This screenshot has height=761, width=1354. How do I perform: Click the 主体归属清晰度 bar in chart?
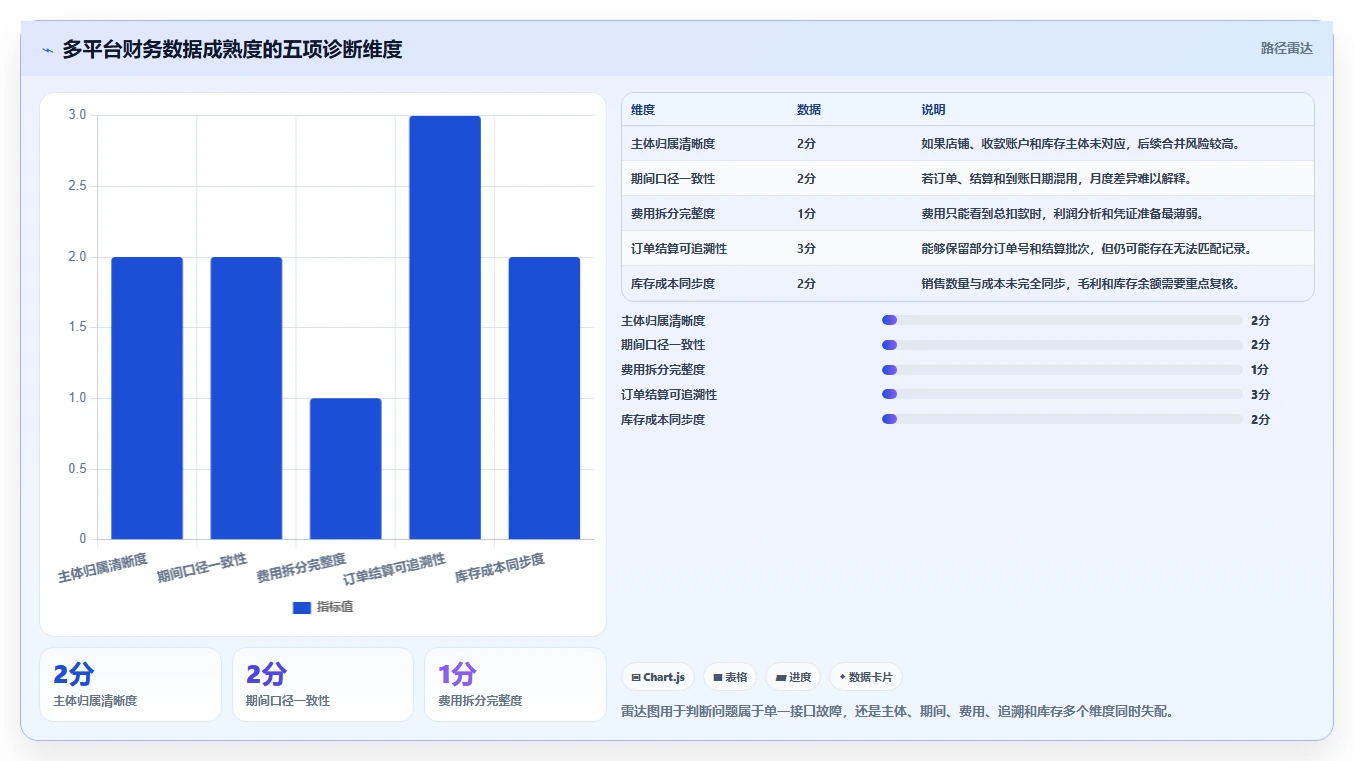click(147, 398)
